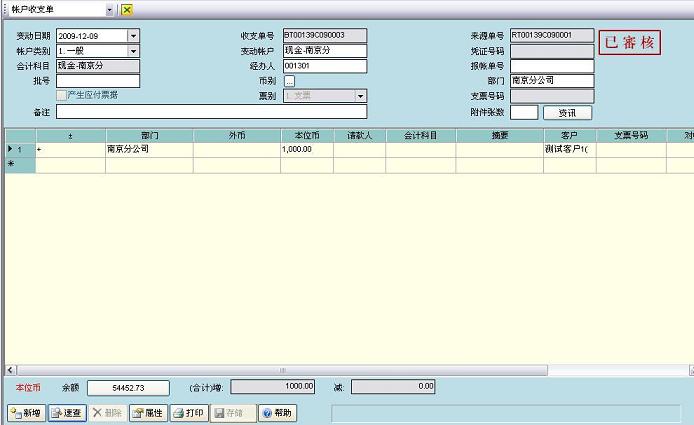This screenshot has width=694, height=425.
Task: Expand the 帐户收支单 title dropdown
Action: click(x=110, y=9)
